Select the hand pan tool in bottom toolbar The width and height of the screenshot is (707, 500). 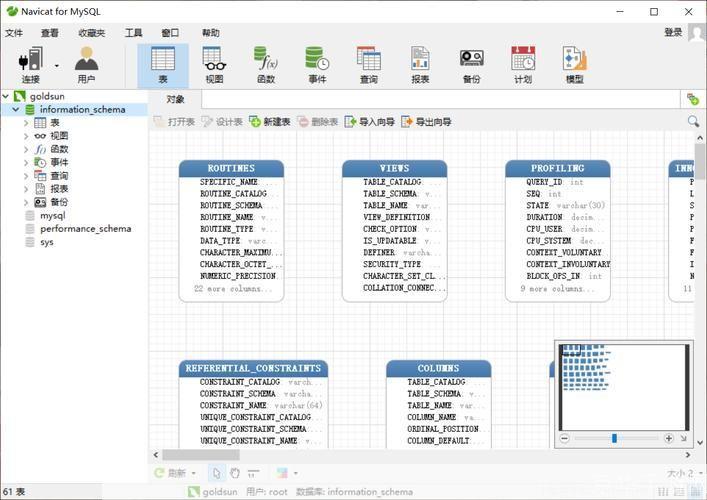pos(234,473)
